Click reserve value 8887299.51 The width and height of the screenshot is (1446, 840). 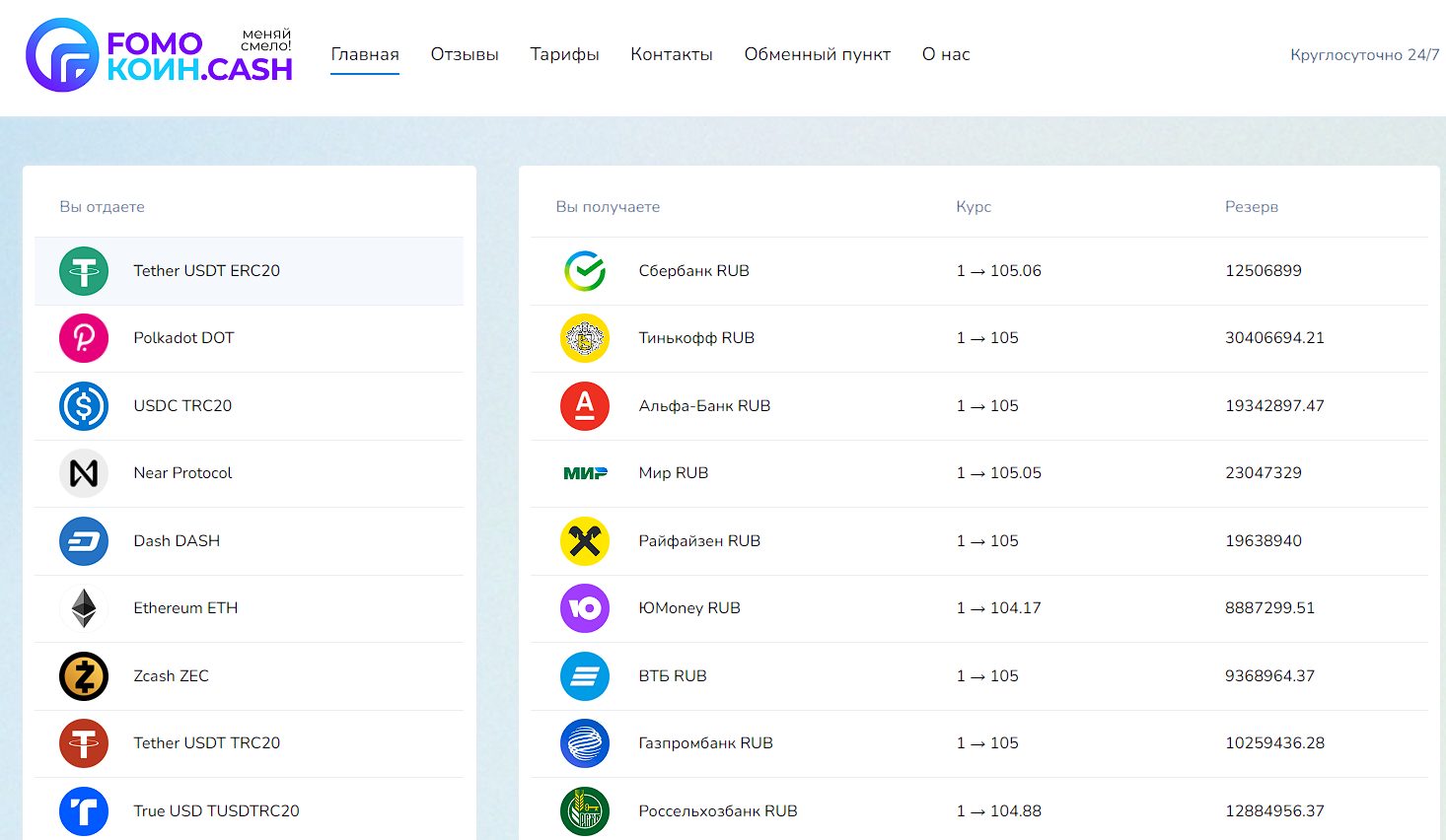pyautogui.click(x=1269, y=608)
